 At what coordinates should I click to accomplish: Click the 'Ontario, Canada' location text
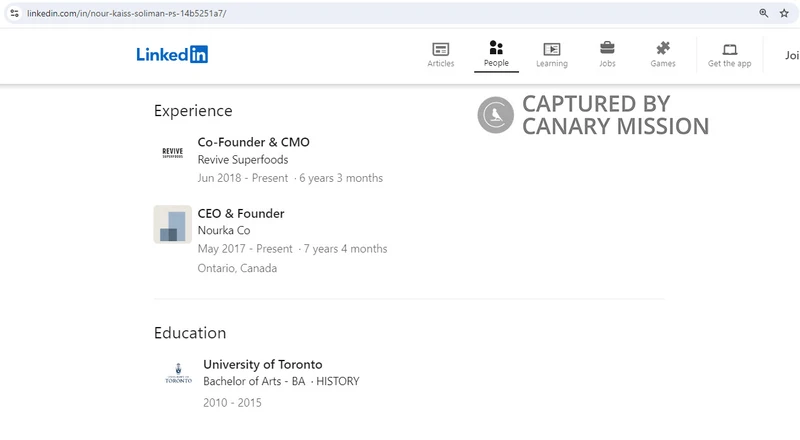coord(237,268)
